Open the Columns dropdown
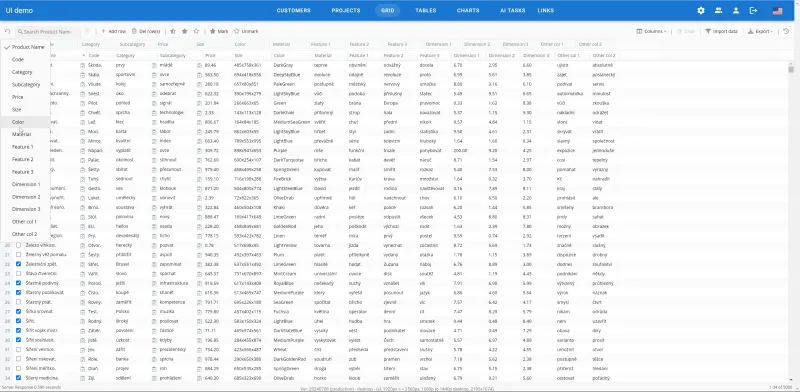This screenshot has width=800, height=392. (x=652, y=31)
